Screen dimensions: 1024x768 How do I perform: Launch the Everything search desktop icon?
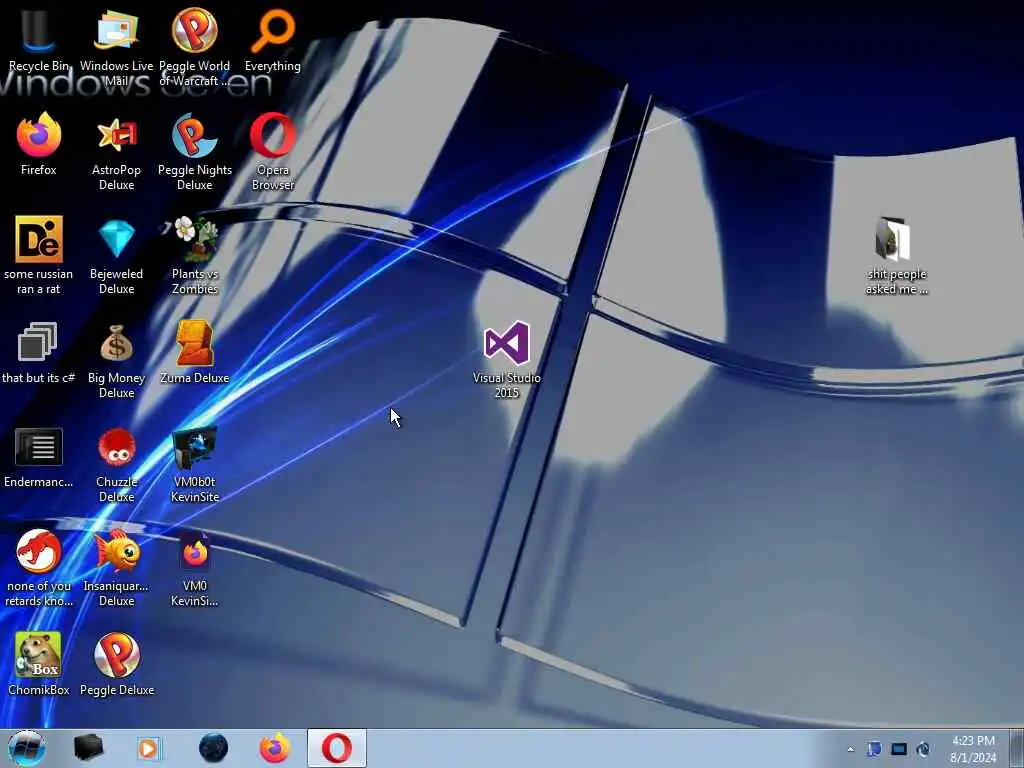click(x=273, y=31)
